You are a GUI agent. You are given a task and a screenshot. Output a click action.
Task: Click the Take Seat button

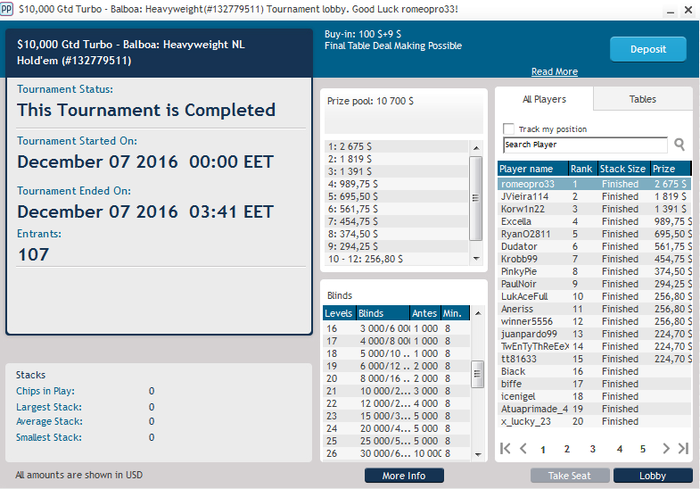(570, 476)
